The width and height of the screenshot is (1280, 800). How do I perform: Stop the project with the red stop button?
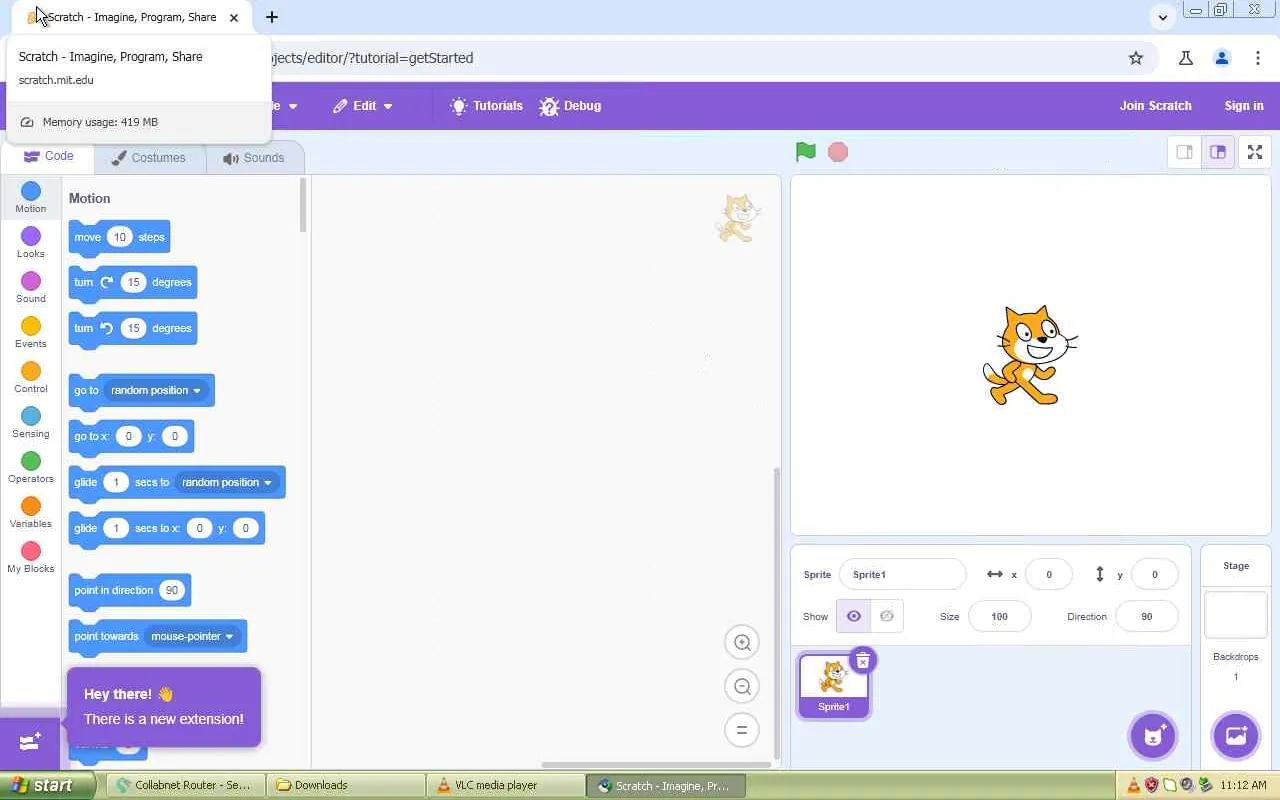838,152
